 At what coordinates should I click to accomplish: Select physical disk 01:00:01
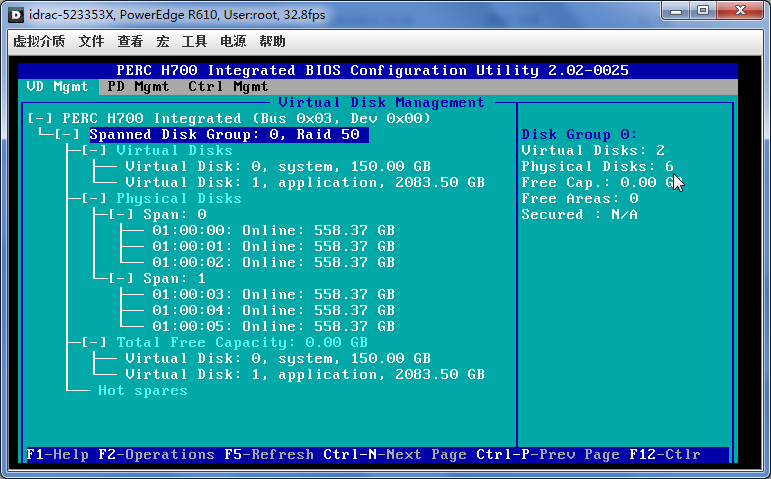(x=273, y=246)
